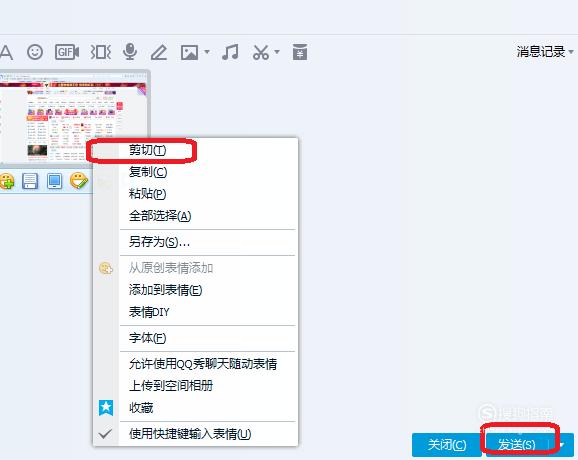Screen dimensions: 578x460
Task: Click the add-to-emoticons smiley plus icon
Action: coord(7,181)
